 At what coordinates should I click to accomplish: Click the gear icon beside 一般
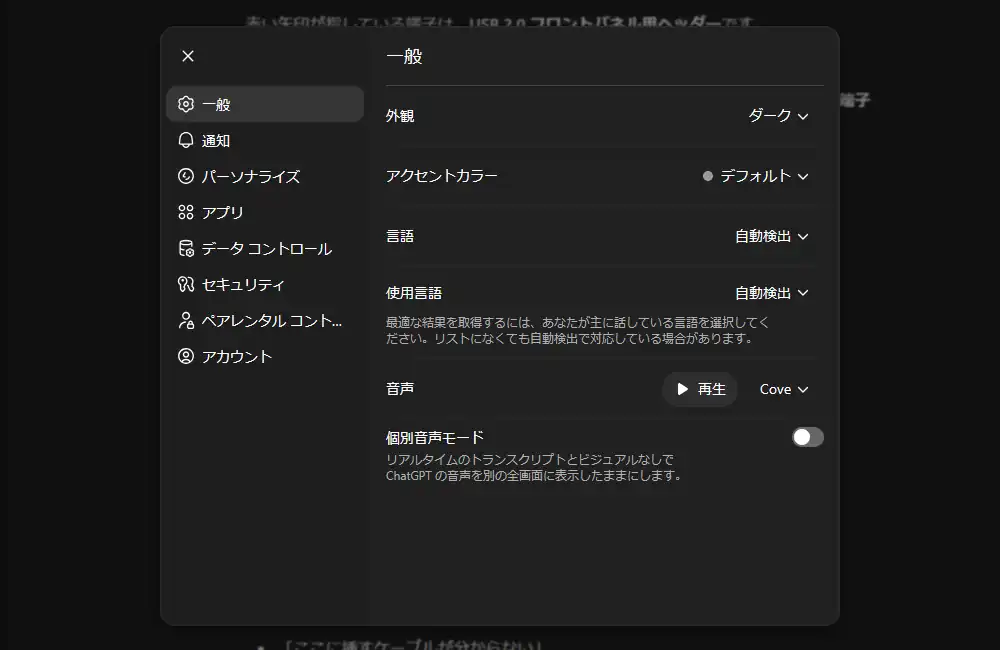185,104
